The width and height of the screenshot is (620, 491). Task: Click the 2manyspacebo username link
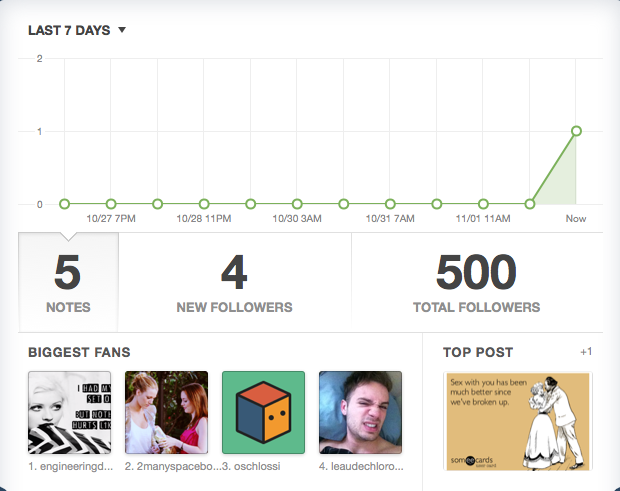point(166,467)
